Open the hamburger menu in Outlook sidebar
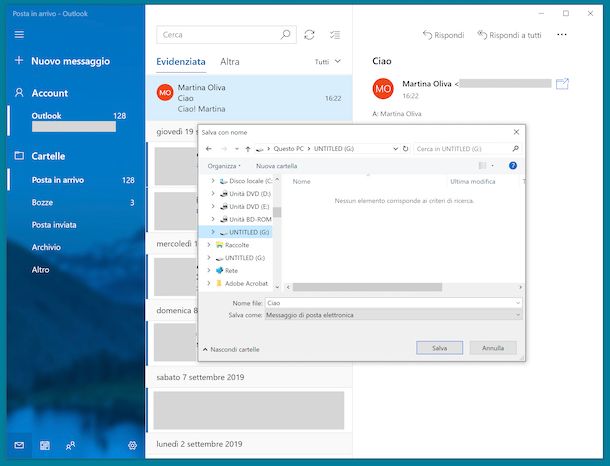The width and height of the screenshot is (610, 466). click(x=19, y=34)
